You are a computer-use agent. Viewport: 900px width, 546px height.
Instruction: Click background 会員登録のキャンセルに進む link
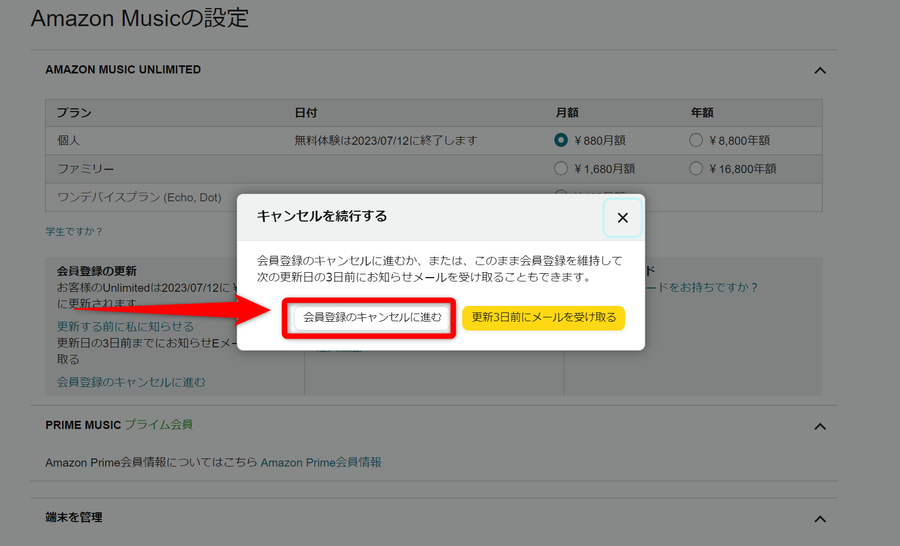131,382
